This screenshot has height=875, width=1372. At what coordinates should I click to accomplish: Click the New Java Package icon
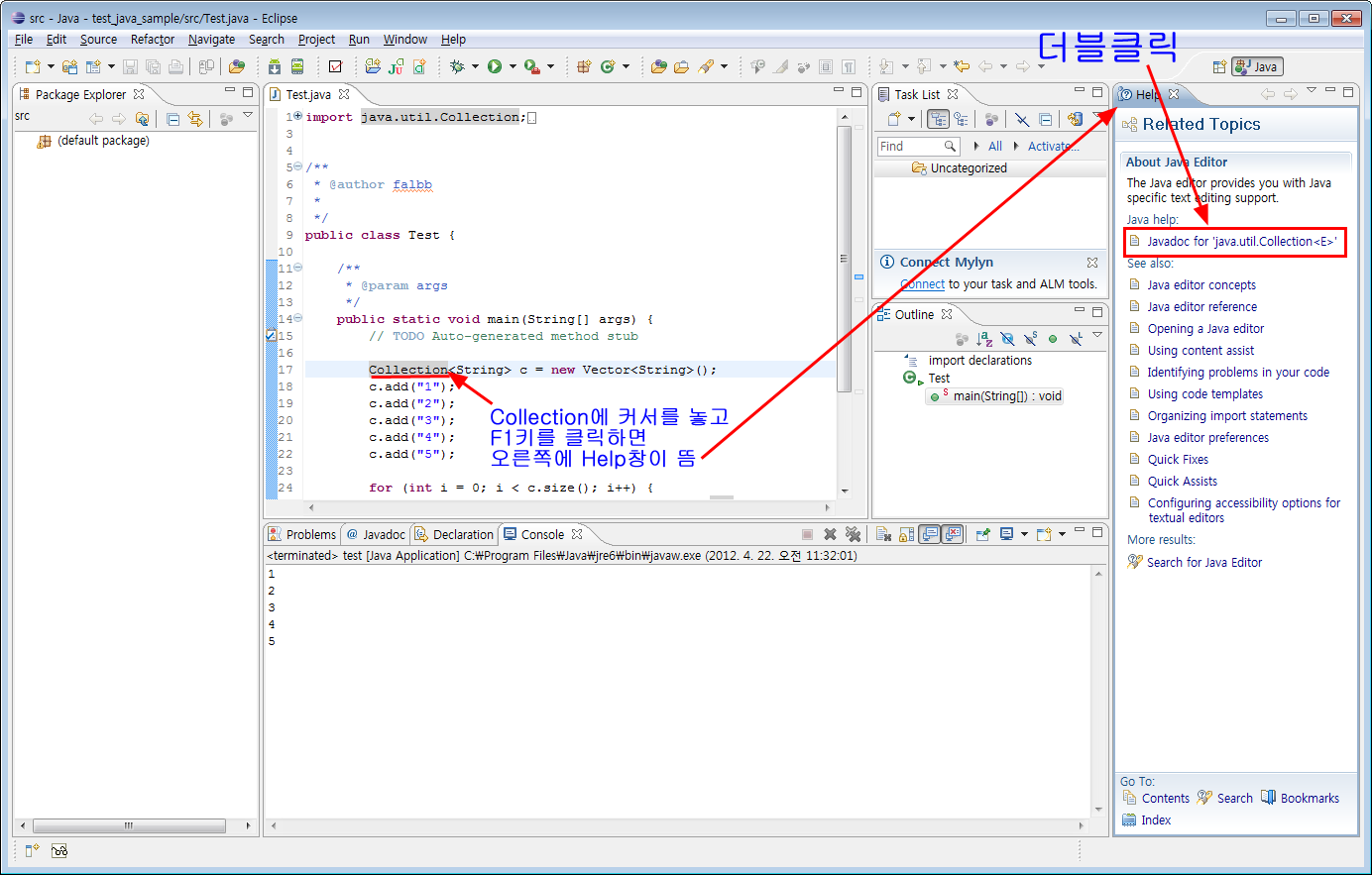point(584,66)
